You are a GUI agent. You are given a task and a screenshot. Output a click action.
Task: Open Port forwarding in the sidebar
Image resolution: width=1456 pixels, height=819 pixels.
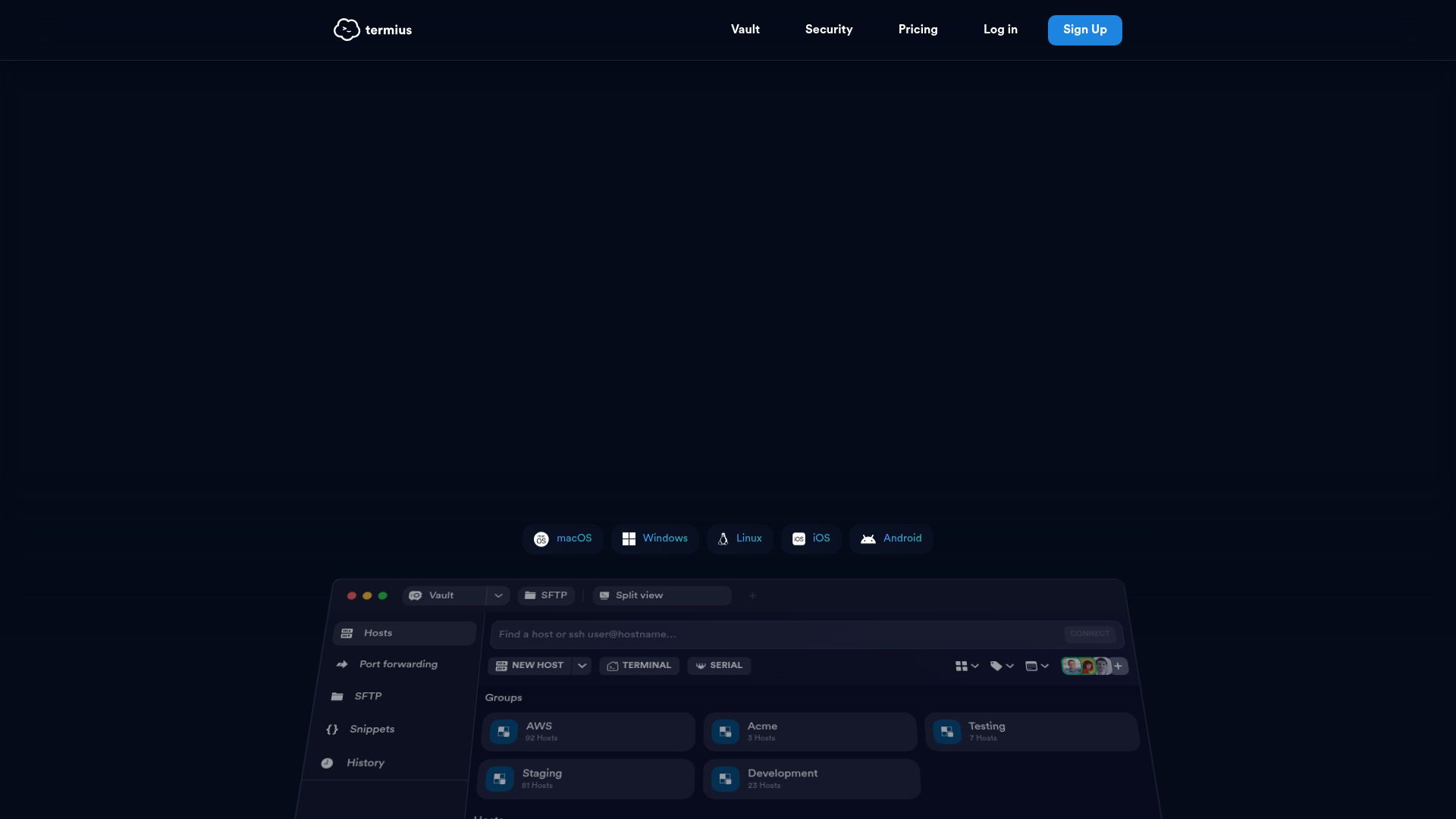click(x=388, y=664)
